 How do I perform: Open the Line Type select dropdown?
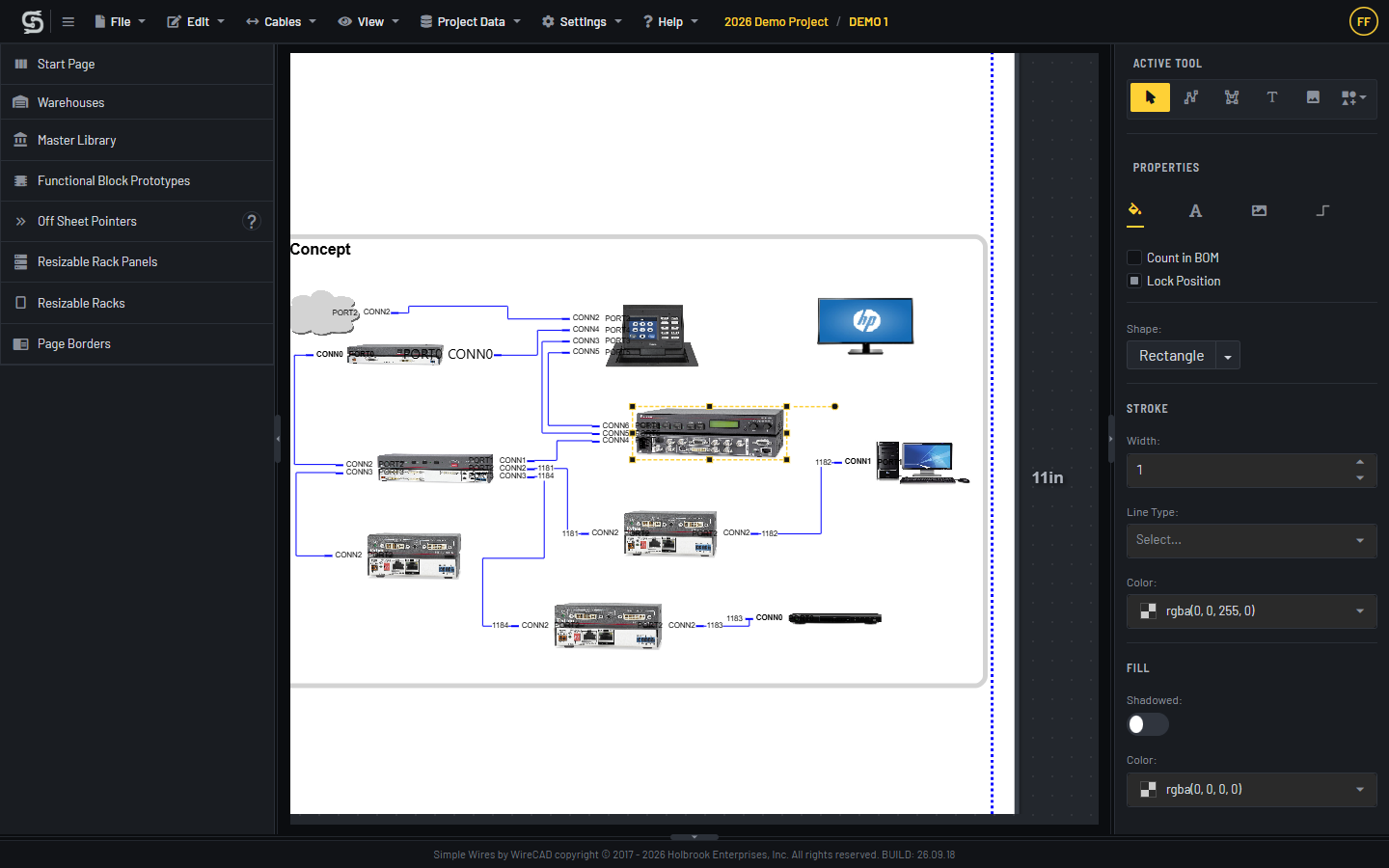point(1251,540)
